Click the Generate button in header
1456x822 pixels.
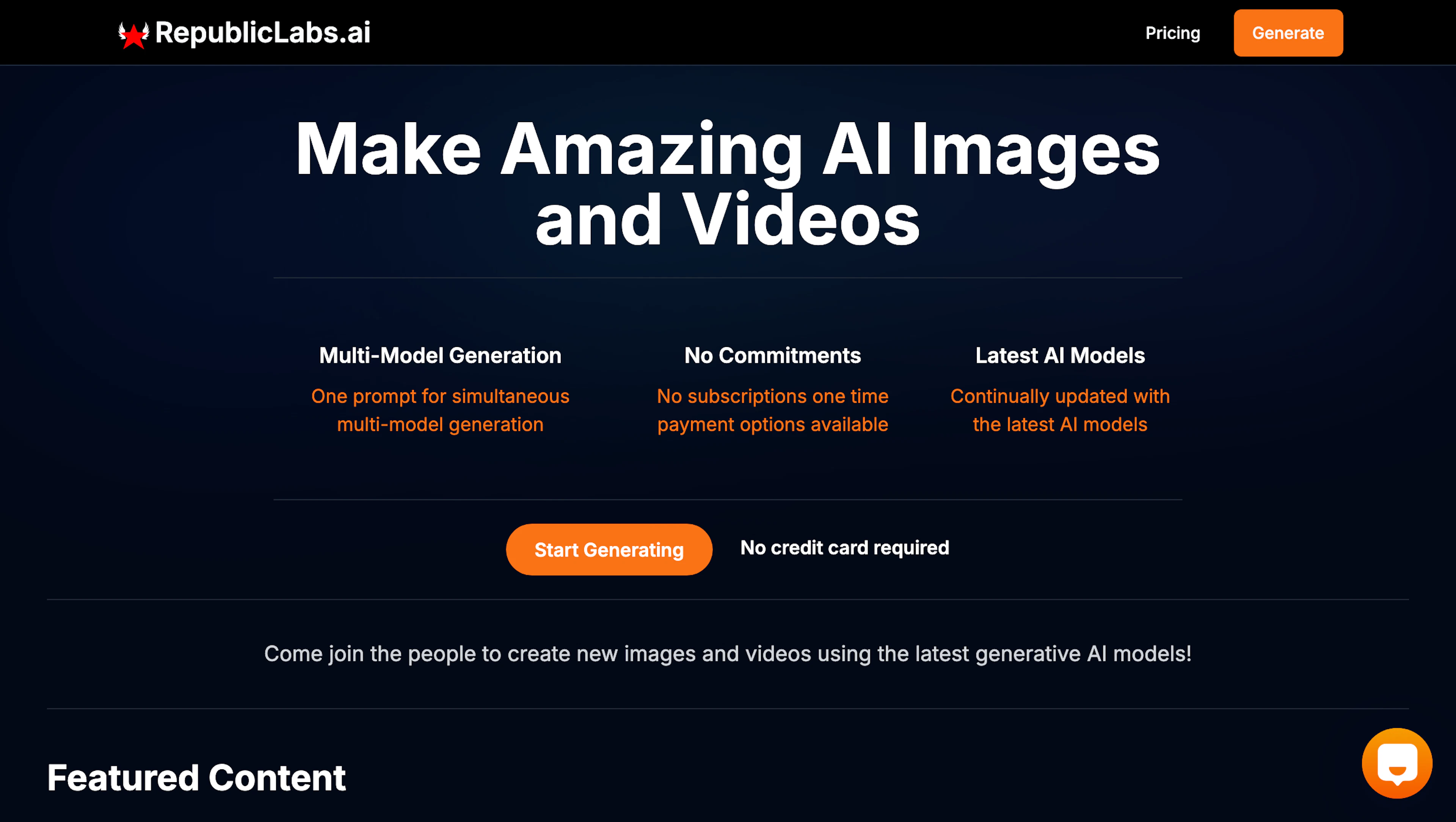pyautogui.click(x=1288, y=33)
